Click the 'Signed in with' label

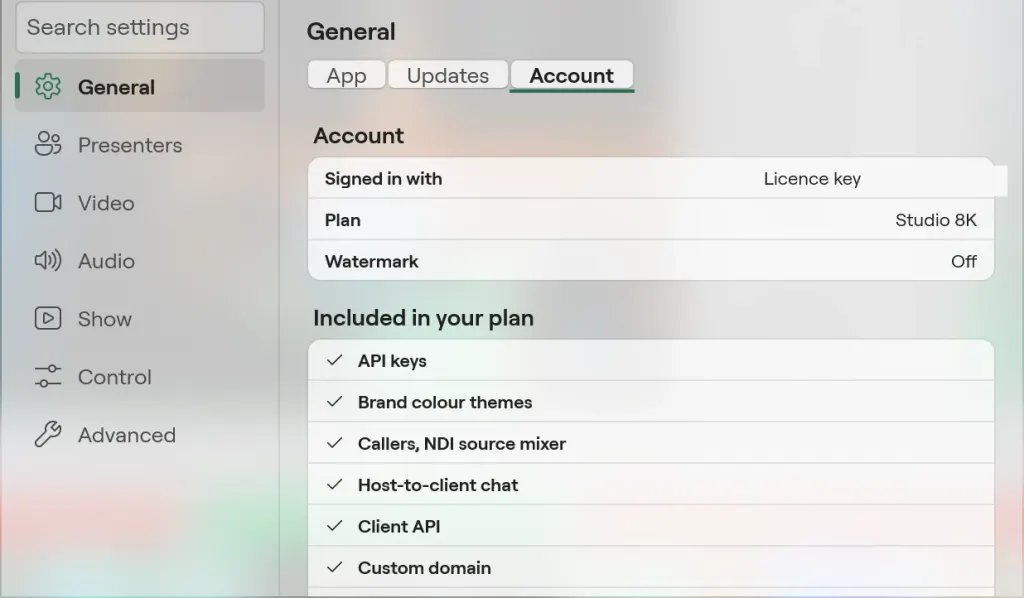click(x=383, y=179)
